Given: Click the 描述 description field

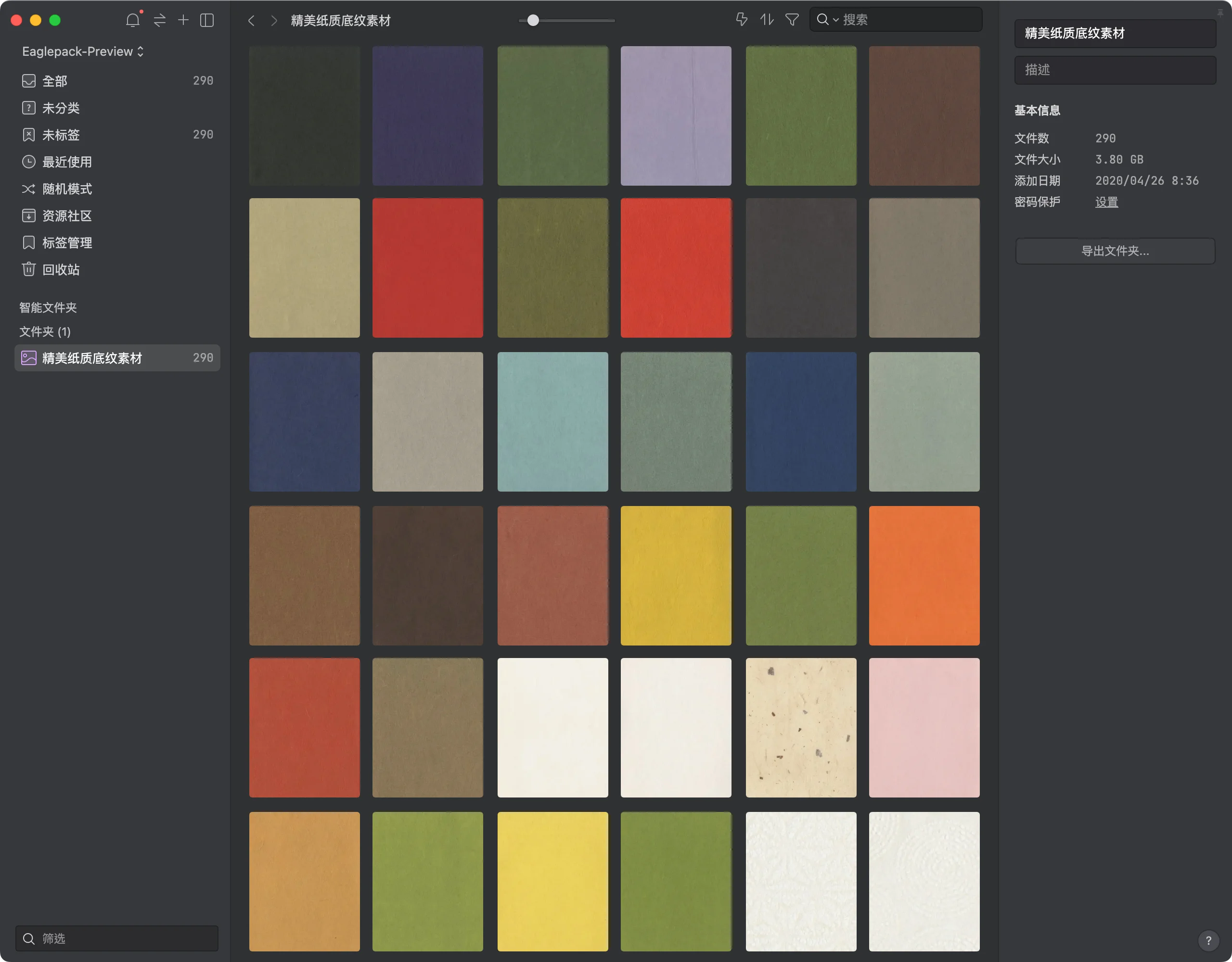Looking at the screenshot, I should pyautogui.click(x=1115, y=70).
